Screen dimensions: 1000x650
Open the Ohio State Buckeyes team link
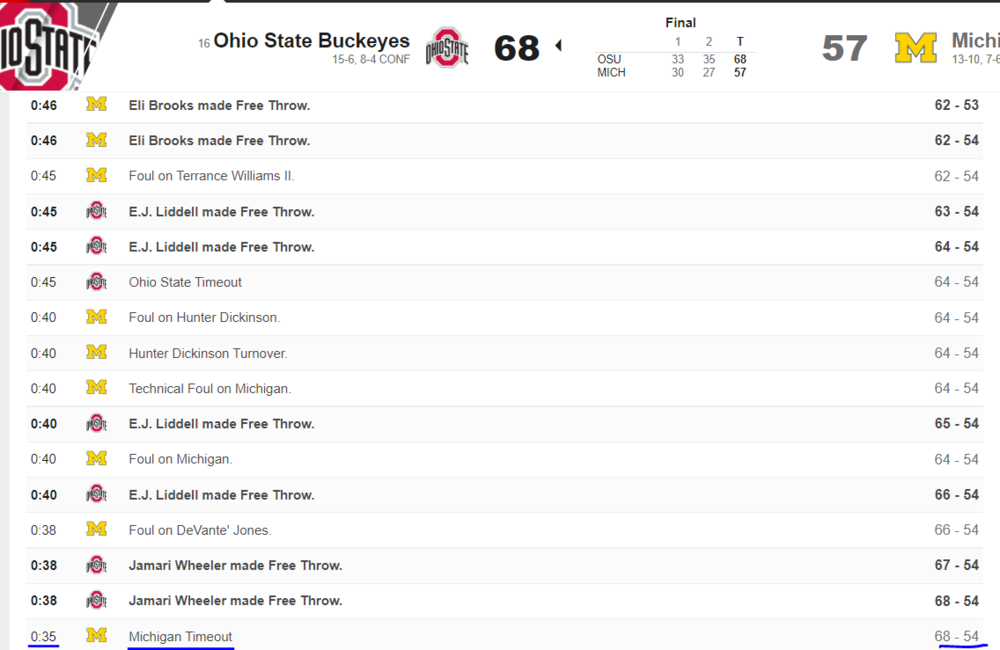pos(311,41)
